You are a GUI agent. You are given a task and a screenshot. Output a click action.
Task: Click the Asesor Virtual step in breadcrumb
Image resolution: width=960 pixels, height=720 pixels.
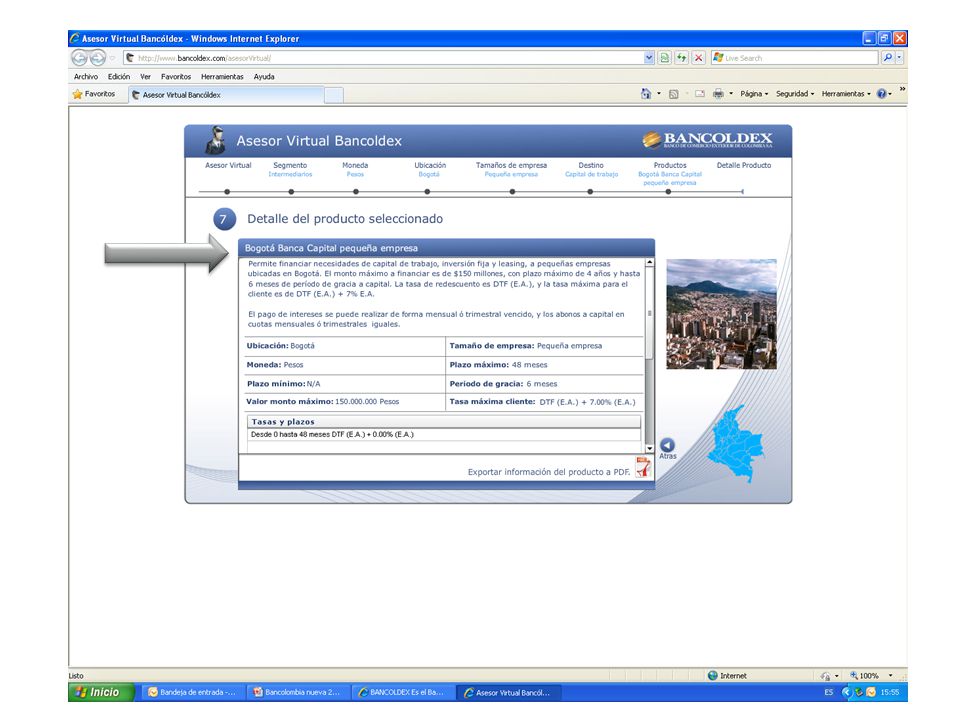(228, 165)
